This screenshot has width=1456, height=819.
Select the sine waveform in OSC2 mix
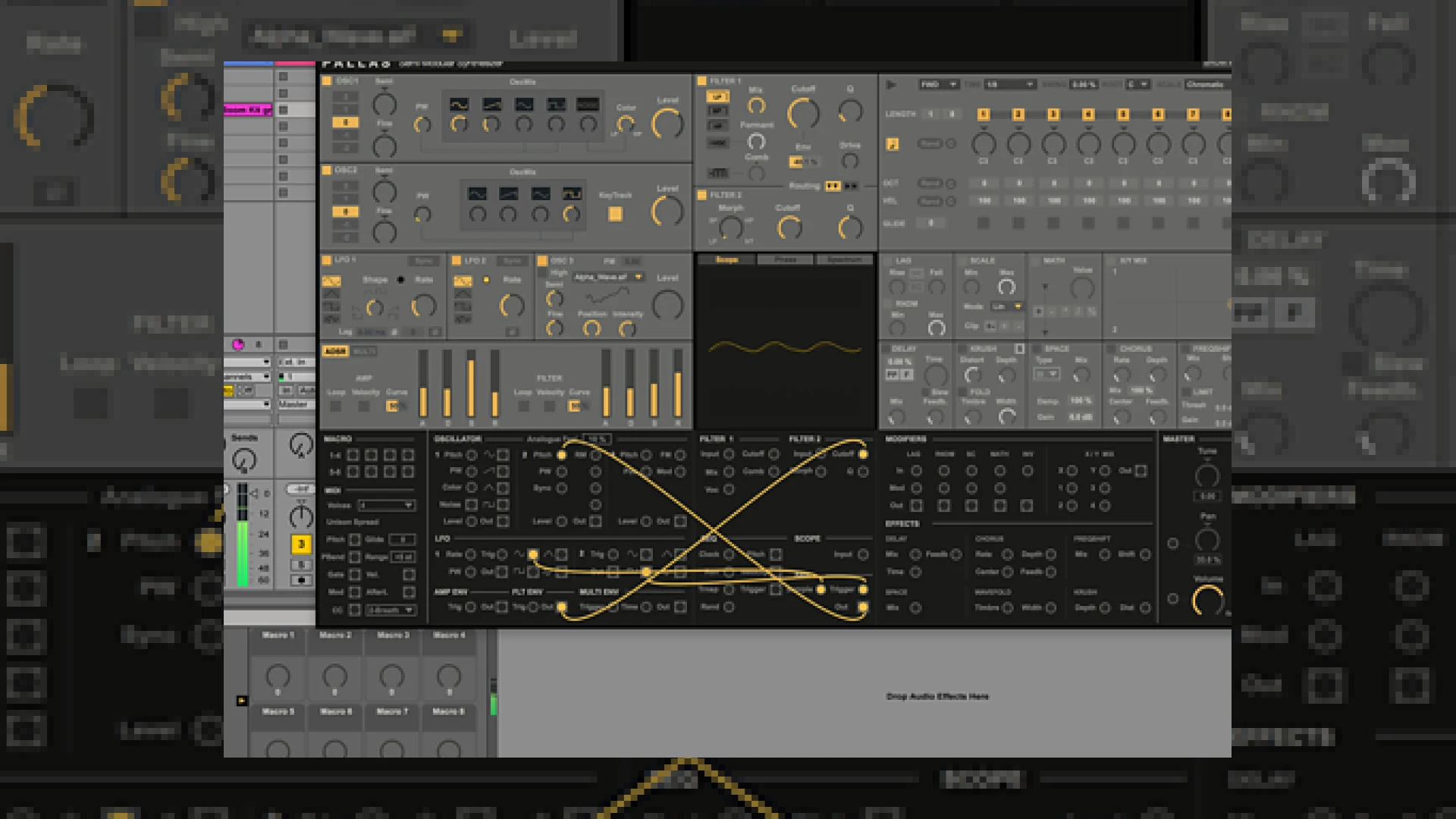tap(477, 194)
